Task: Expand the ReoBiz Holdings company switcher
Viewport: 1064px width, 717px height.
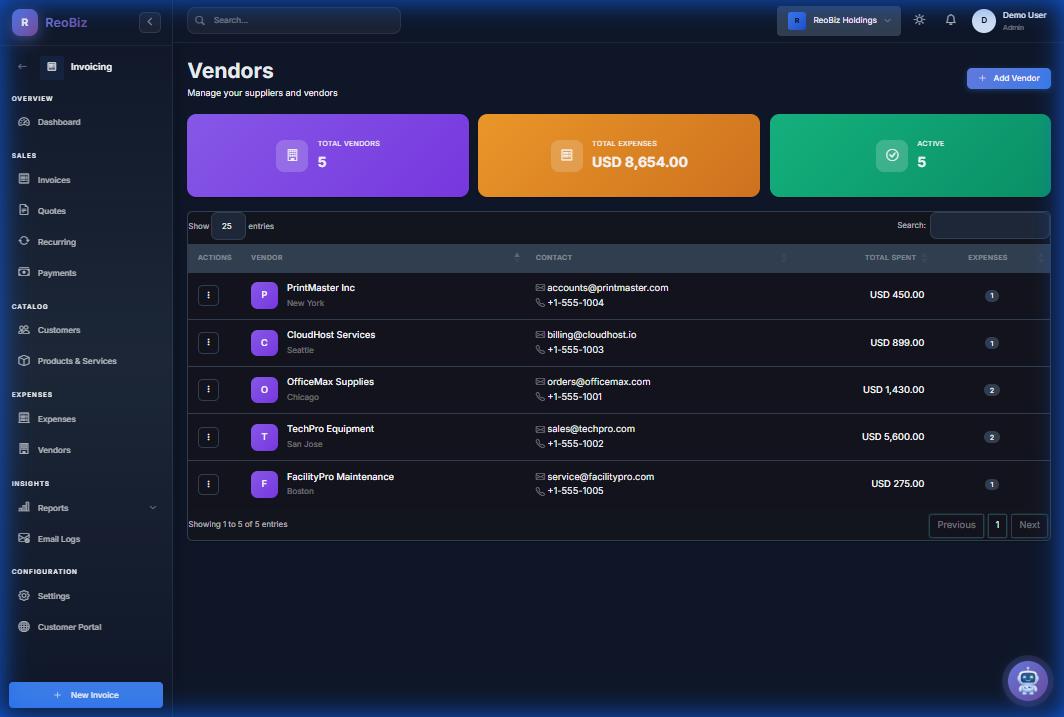Action: 838,19
